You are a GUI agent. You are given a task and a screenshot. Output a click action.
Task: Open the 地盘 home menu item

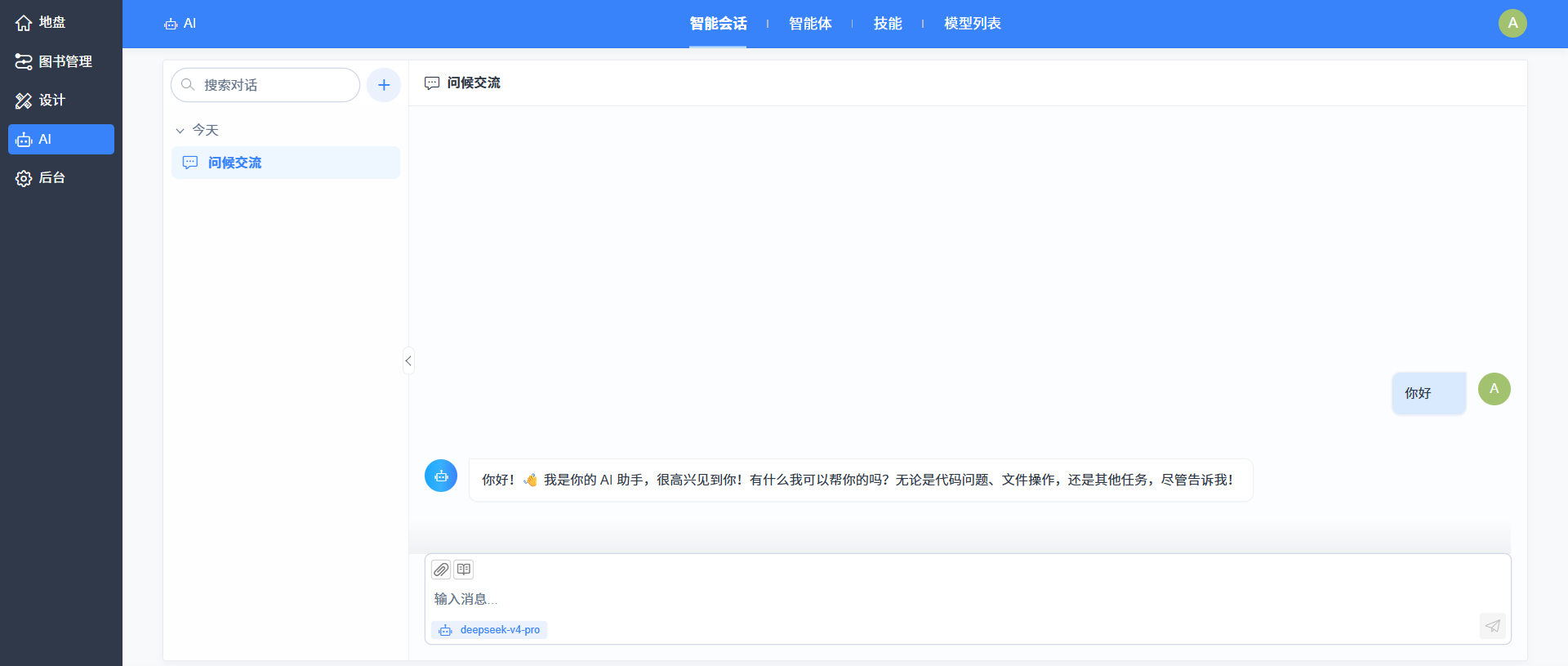tap(61, 23)
